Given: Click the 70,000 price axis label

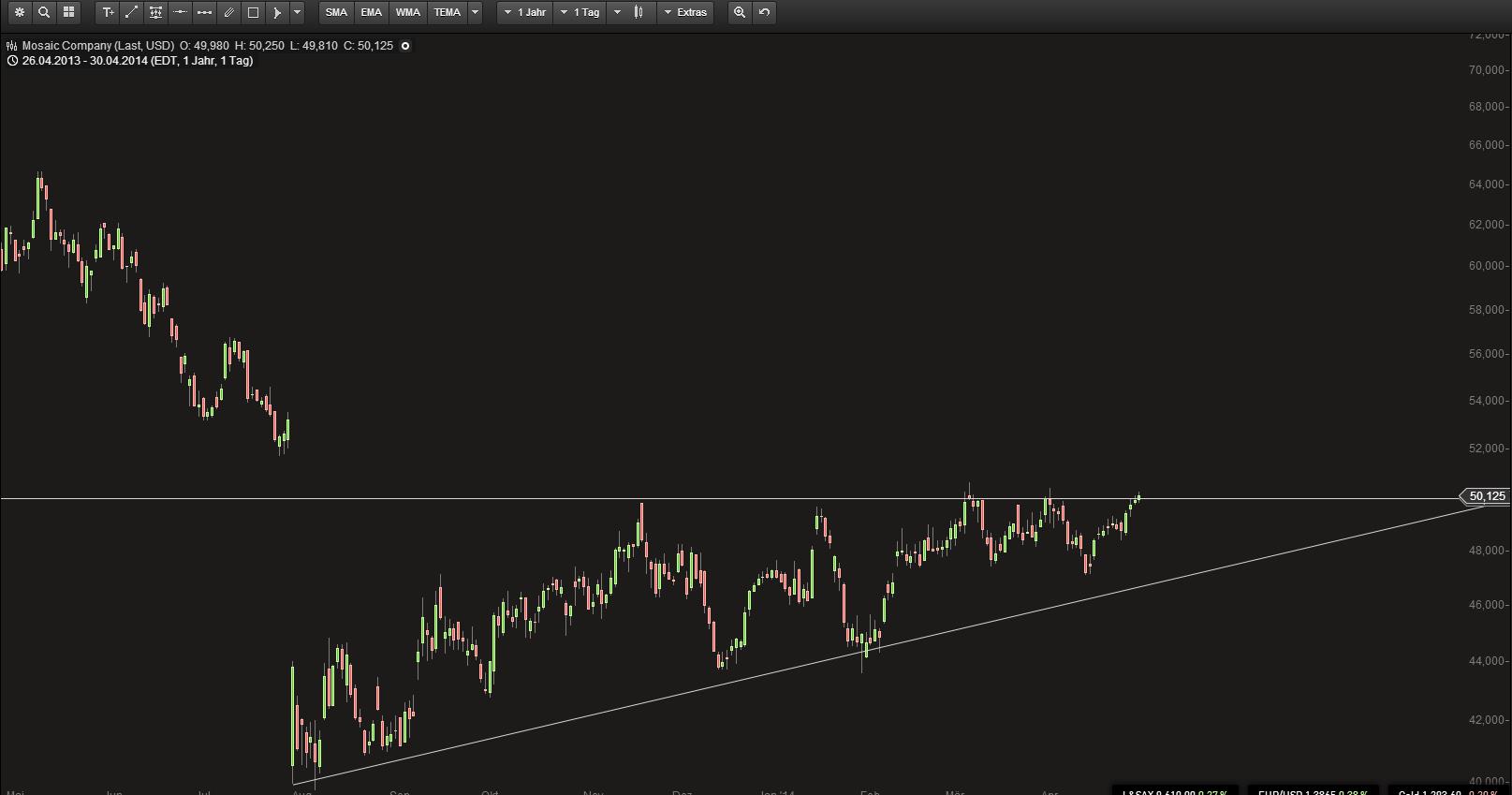Looking at the screenshot, I should 1487,70.
